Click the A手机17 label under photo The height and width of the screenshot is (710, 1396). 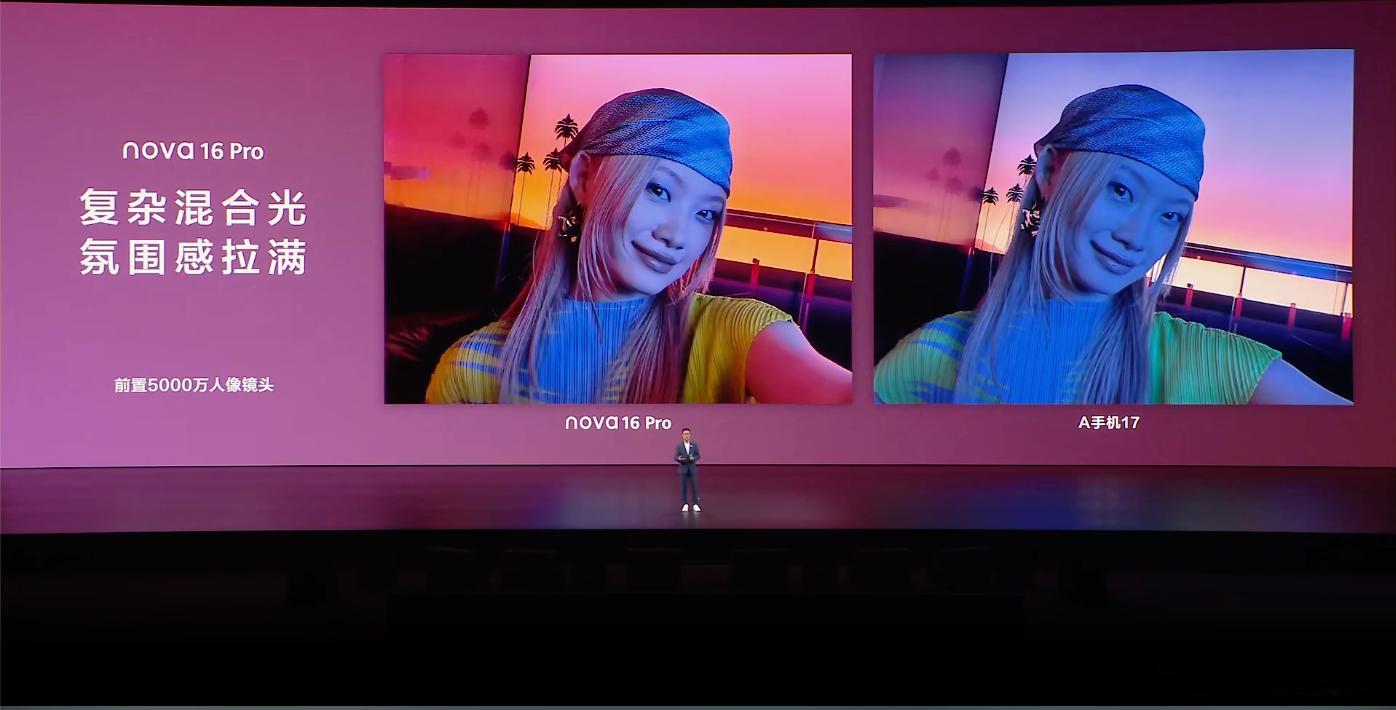pos(1109,423)
